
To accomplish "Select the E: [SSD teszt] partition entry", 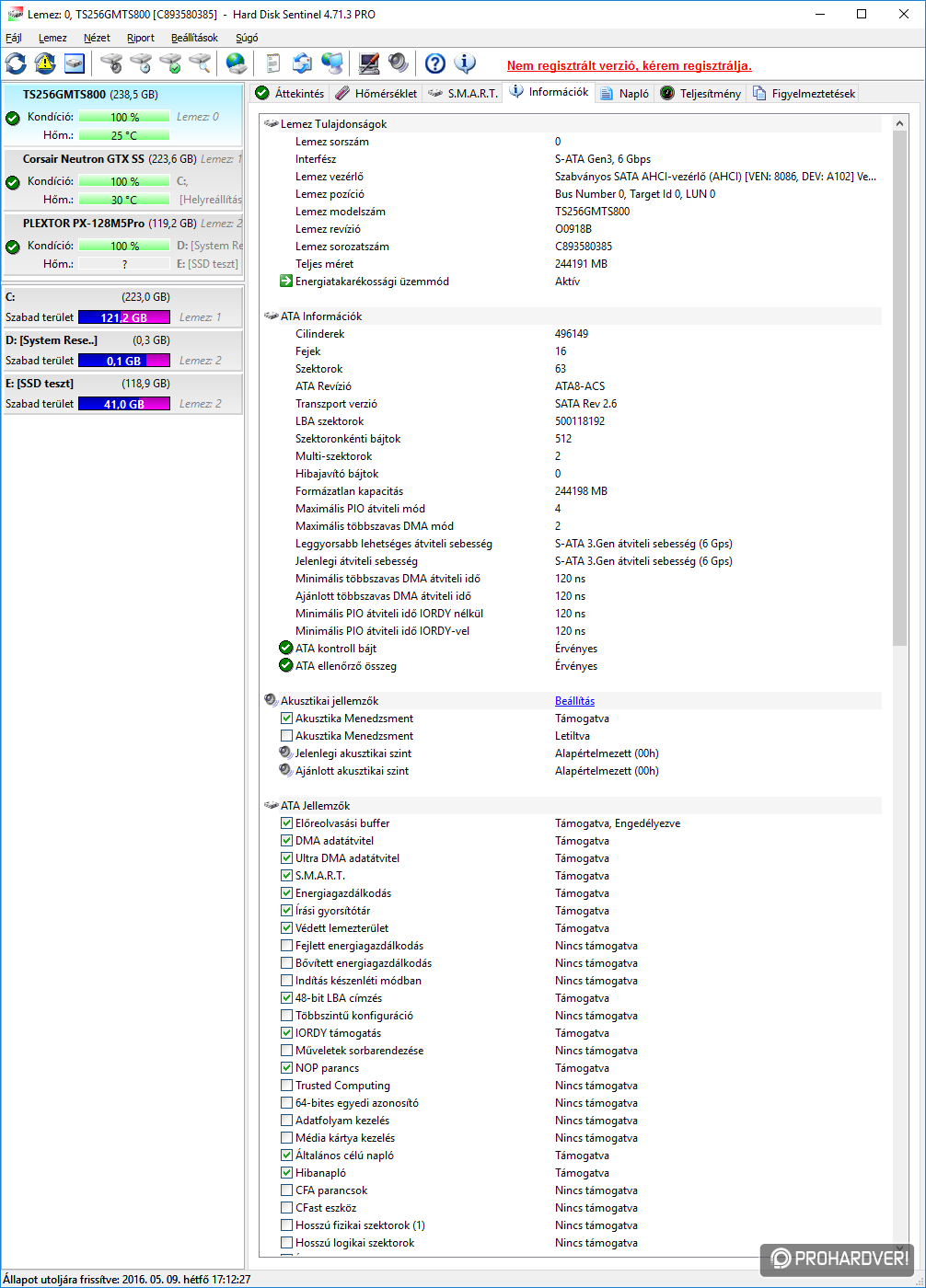I will 123,393.
